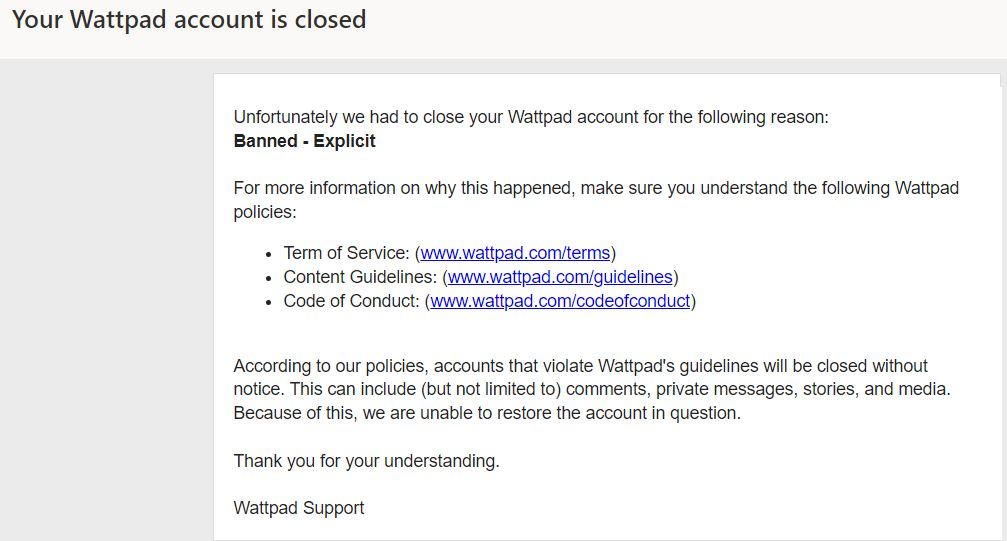Open the www.wattpad.com/guidelines link
This screenshot has width=1007, height=541.
561,277
